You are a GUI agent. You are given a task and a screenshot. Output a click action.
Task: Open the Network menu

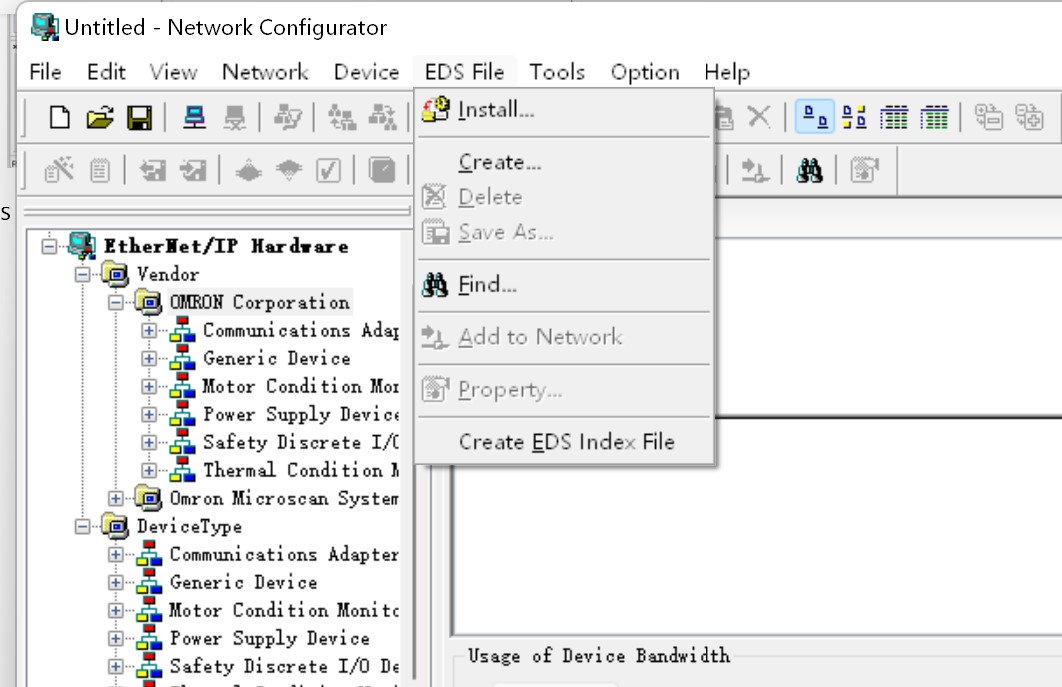[266, 72]
